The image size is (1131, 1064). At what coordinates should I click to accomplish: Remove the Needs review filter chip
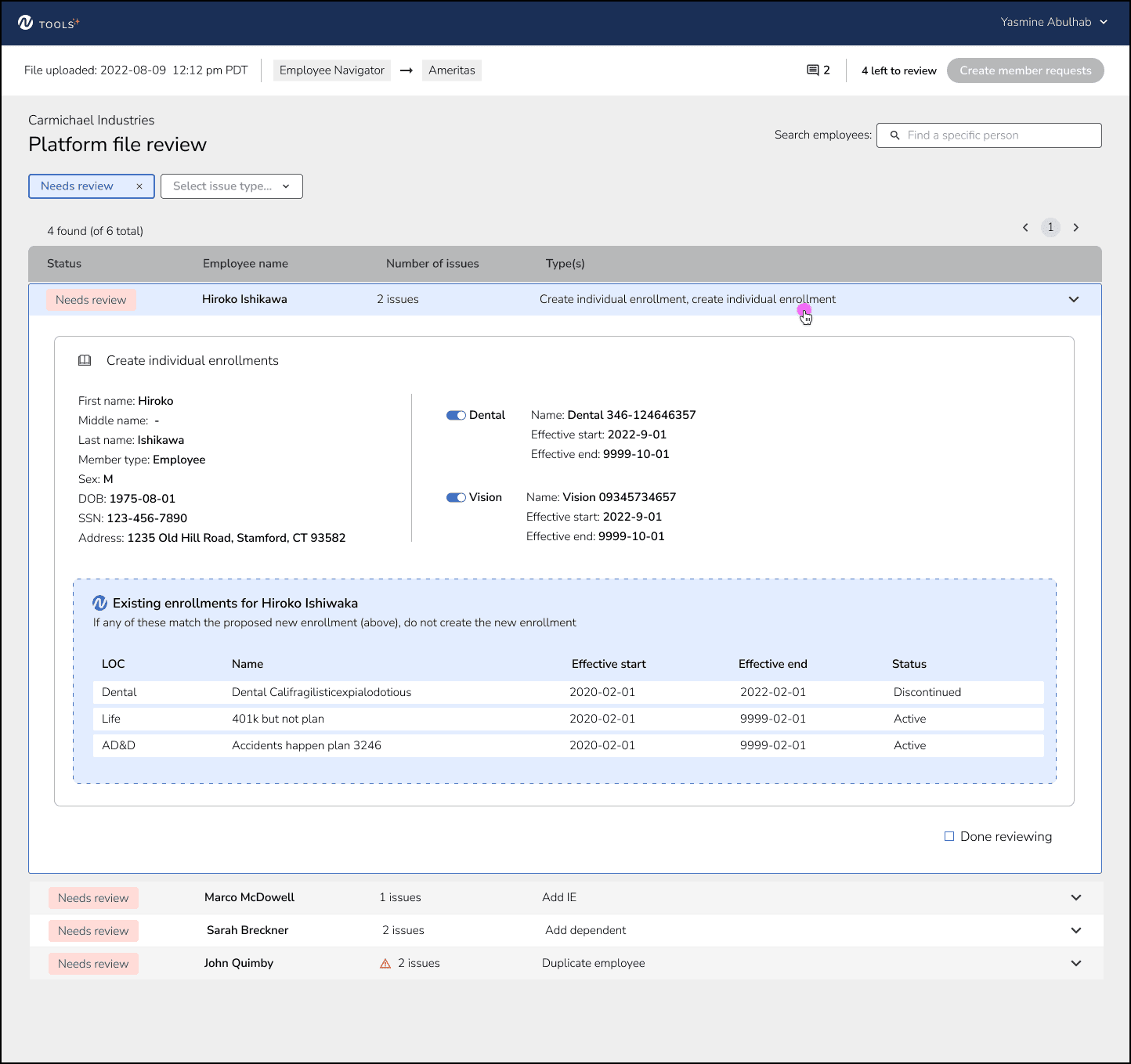[x=139, y=186]
